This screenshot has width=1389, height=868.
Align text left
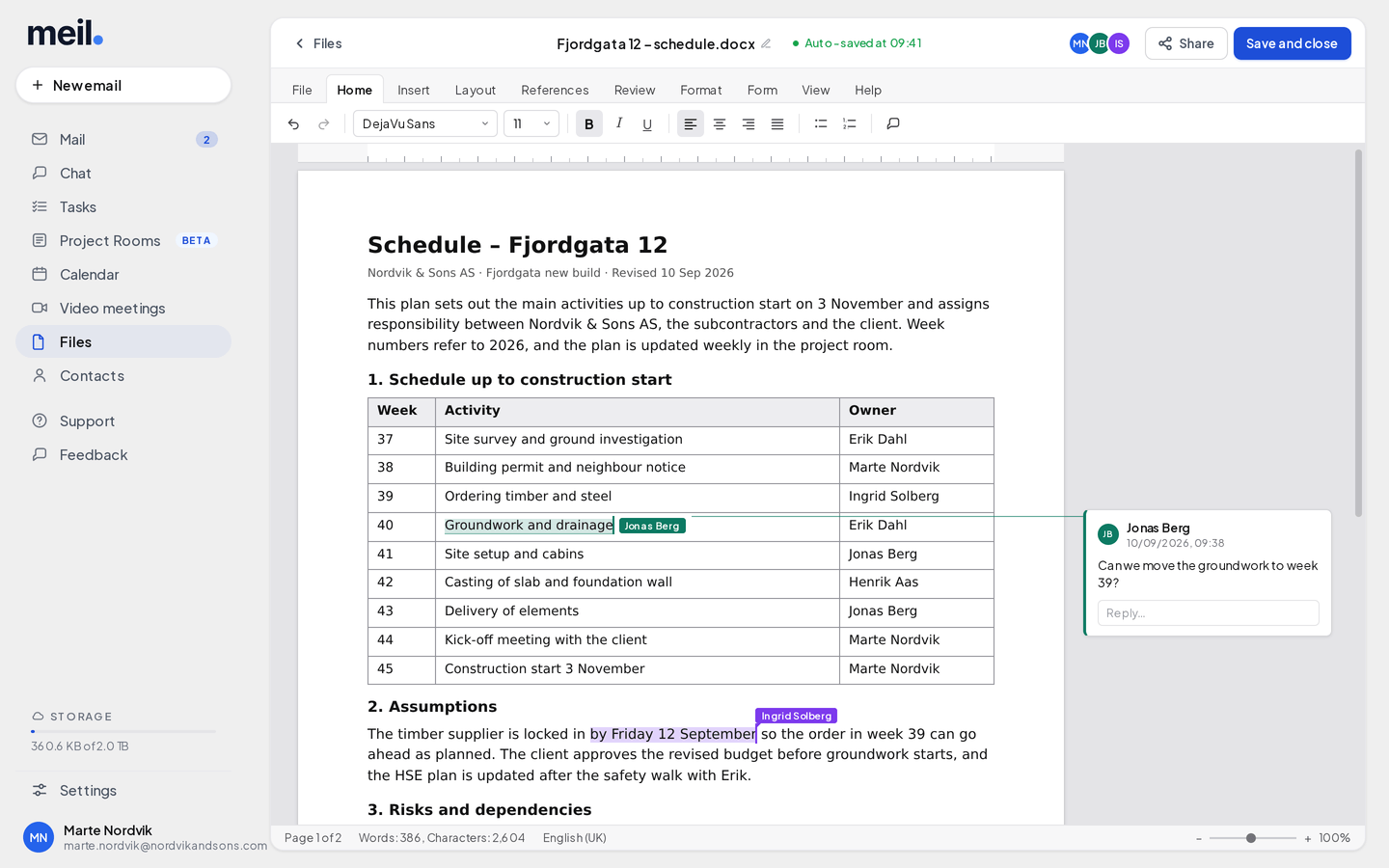tap(691, 123)
